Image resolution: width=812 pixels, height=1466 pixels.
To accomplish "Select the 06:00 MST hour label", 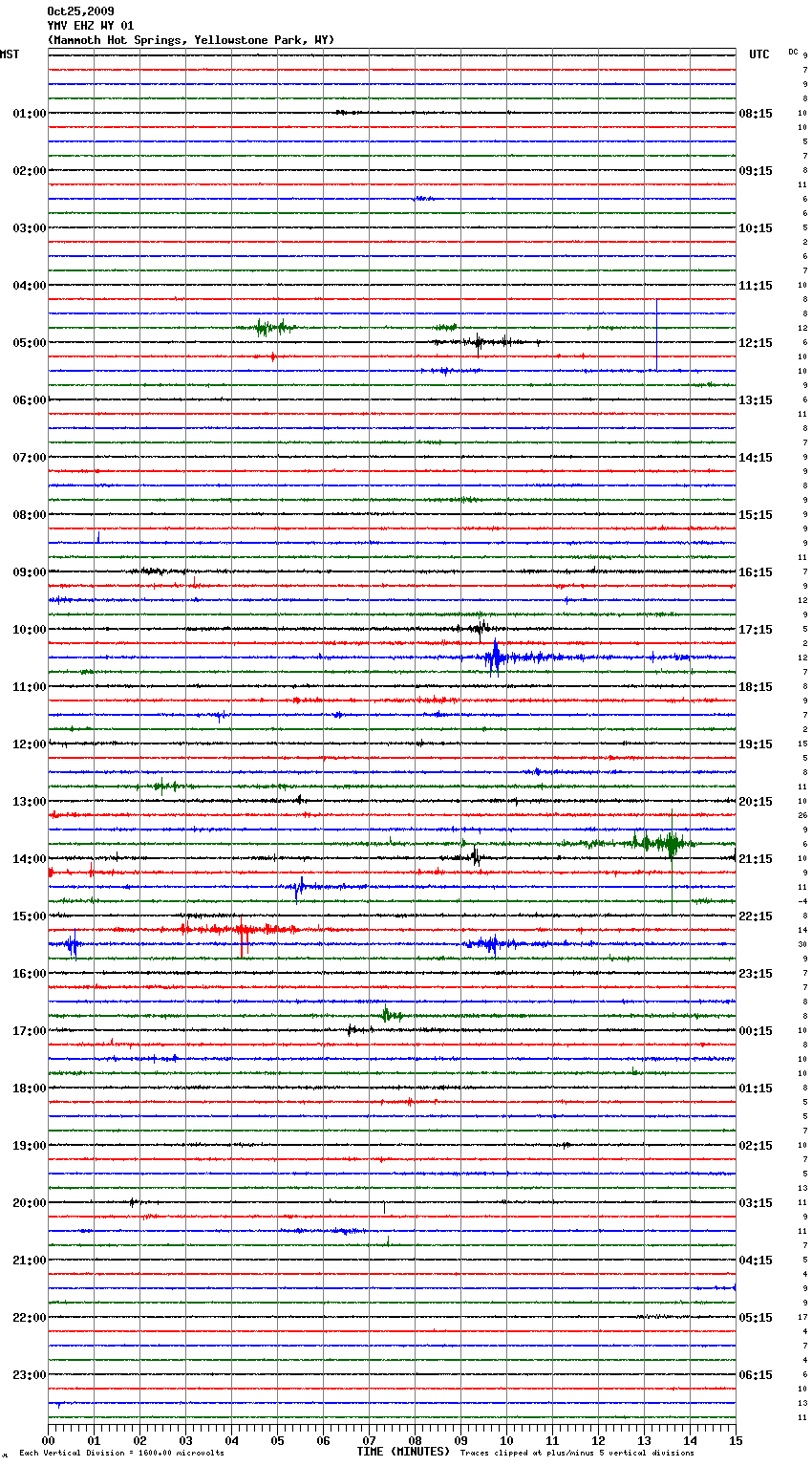I will coord(30,400).
